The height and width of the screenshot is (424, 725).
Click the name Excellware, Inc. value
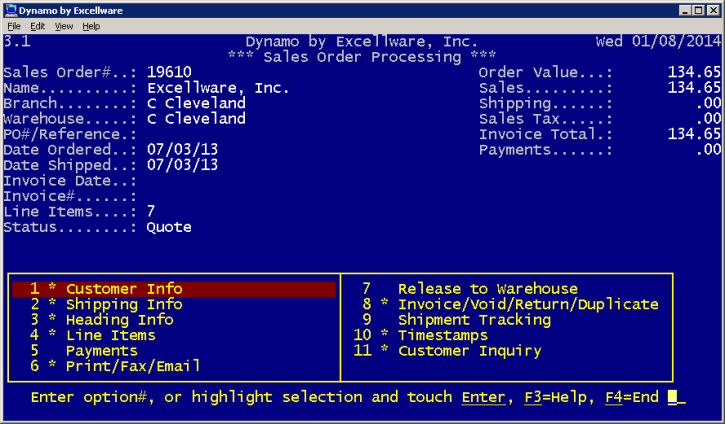click(x=218, y=88)
